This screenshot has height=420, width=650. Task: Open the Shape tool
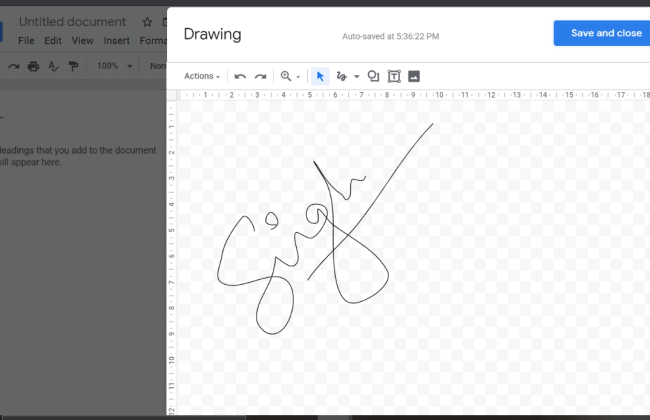click(374, 76)
